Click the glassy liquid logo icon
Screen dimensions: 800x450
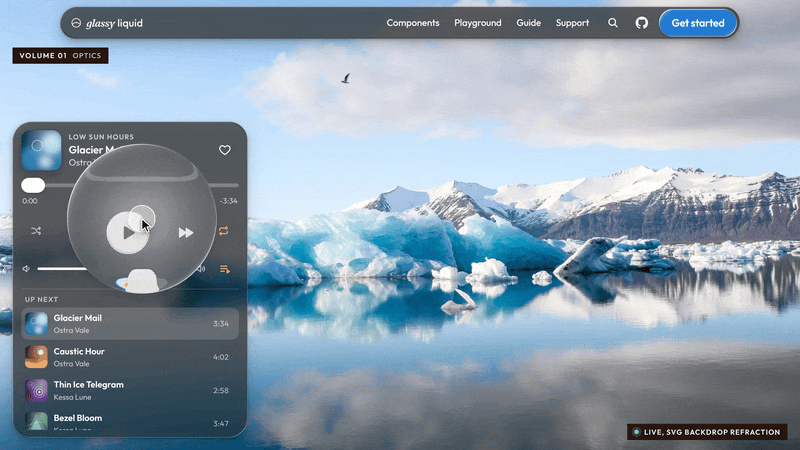click(76, 23)
